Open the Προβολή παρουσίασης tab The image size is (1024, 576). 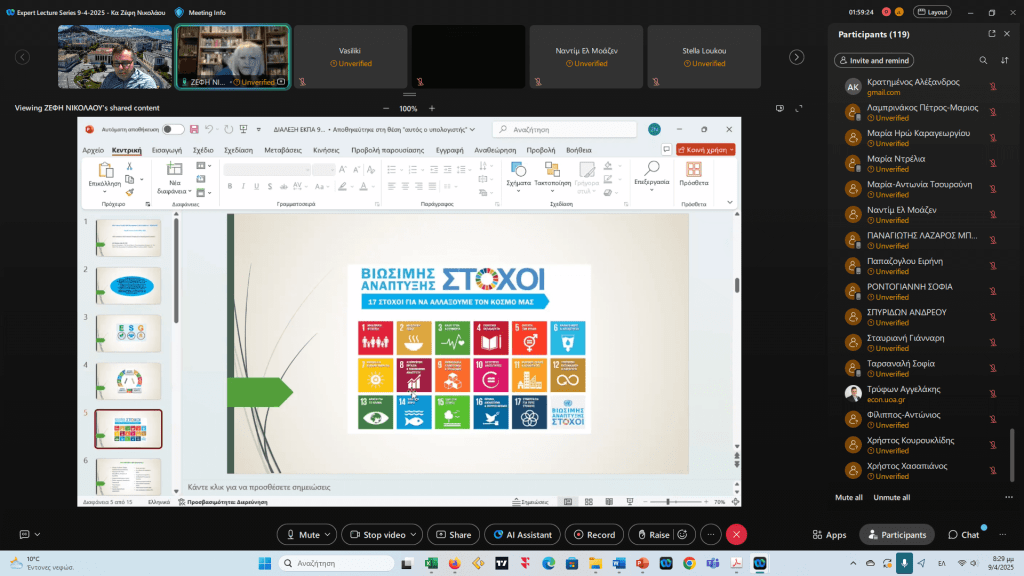click(387, 150)
